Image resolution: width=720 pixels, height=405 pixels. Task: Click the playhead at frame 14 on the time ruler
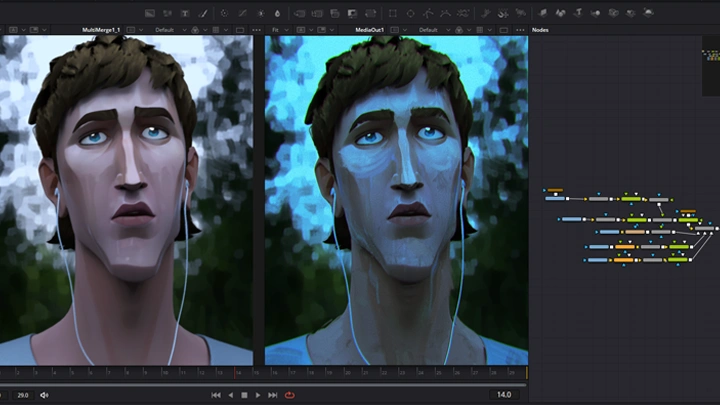[x=236, y=372]
